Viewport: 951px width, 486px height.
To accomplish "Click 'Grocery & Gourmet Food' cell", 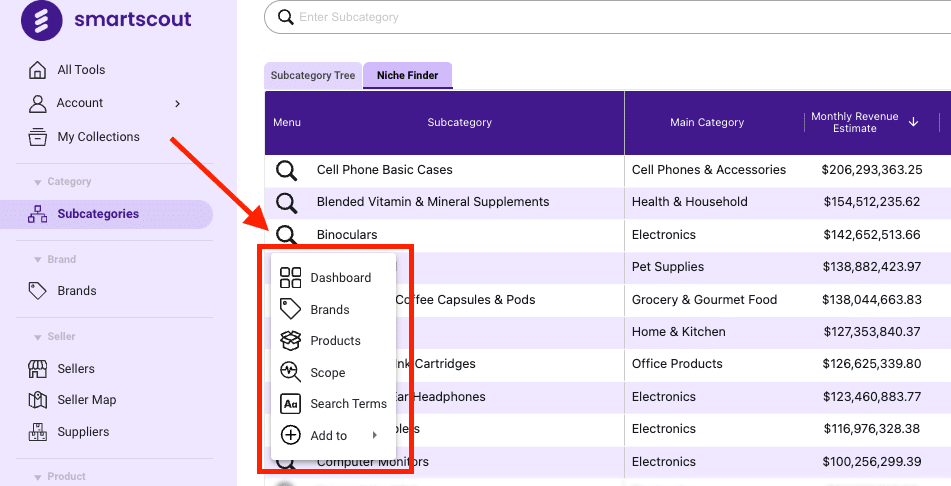I will 704,300.
